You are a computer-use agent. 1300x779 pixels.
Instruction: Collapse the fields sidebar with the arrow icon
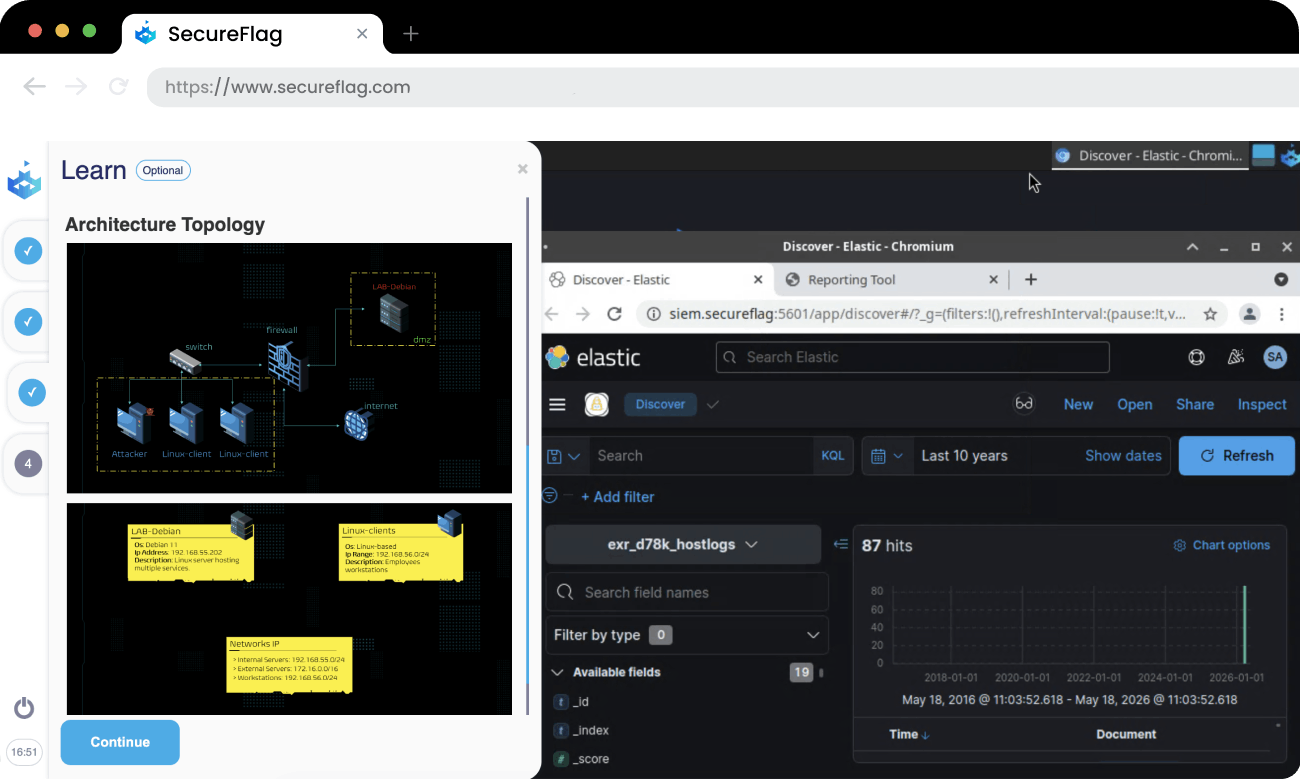pyautogui.click(x=841, y=545)
